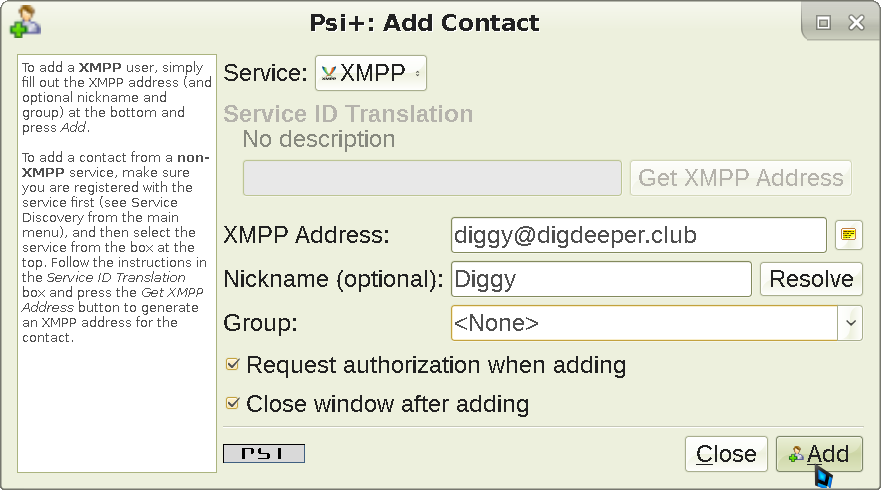The width and height of the screenshot is (881, 490).
Task: Click the Service ID Translation text box
Action: 432,178
